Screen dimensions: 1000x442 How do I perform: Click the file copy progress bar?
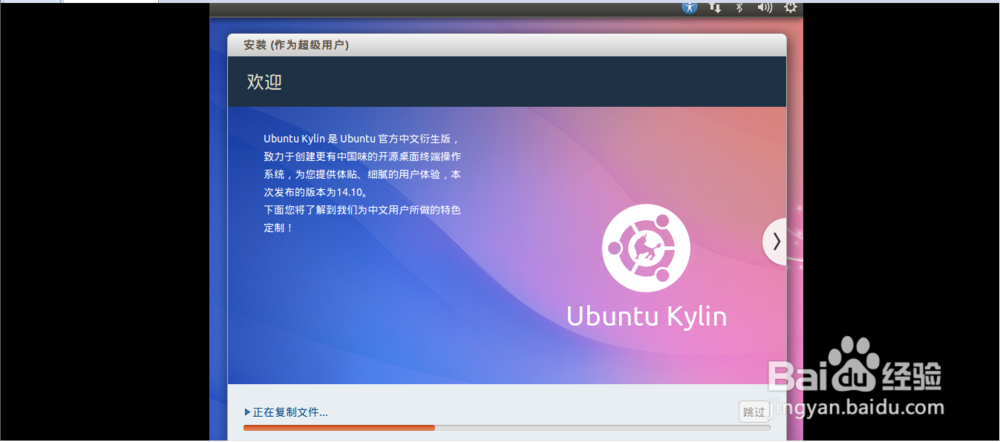pyautogui.click(x=507, y=428)
